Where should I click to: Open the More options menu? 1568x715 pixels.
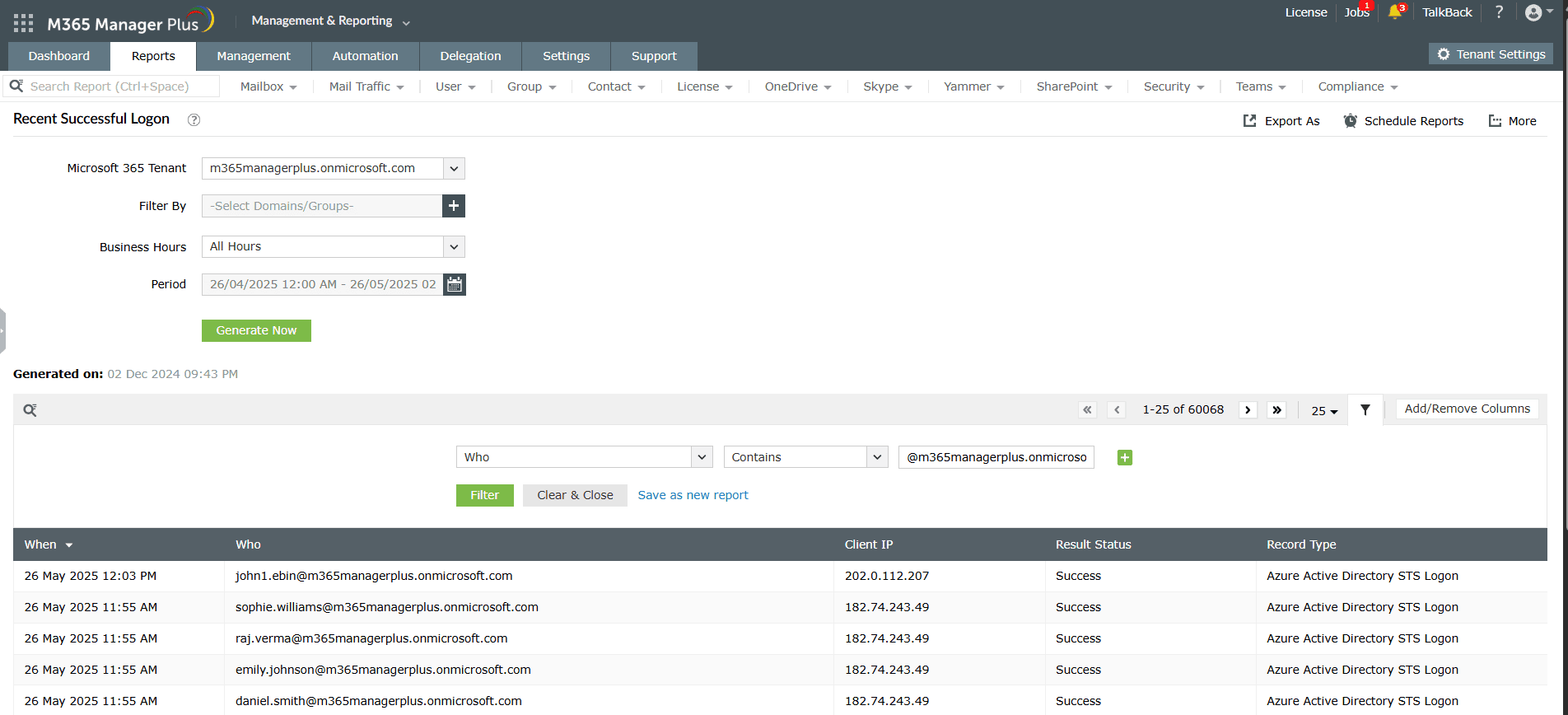click(x=1512, y=121)
